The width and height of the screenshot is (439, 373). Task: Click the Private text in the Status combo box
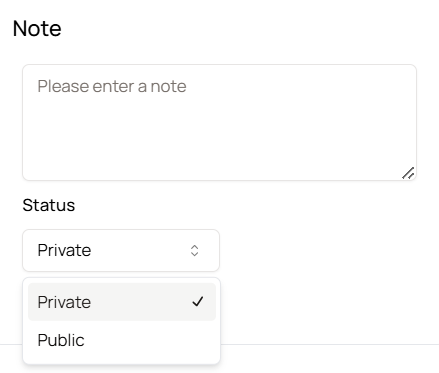[x=64, y=250]
